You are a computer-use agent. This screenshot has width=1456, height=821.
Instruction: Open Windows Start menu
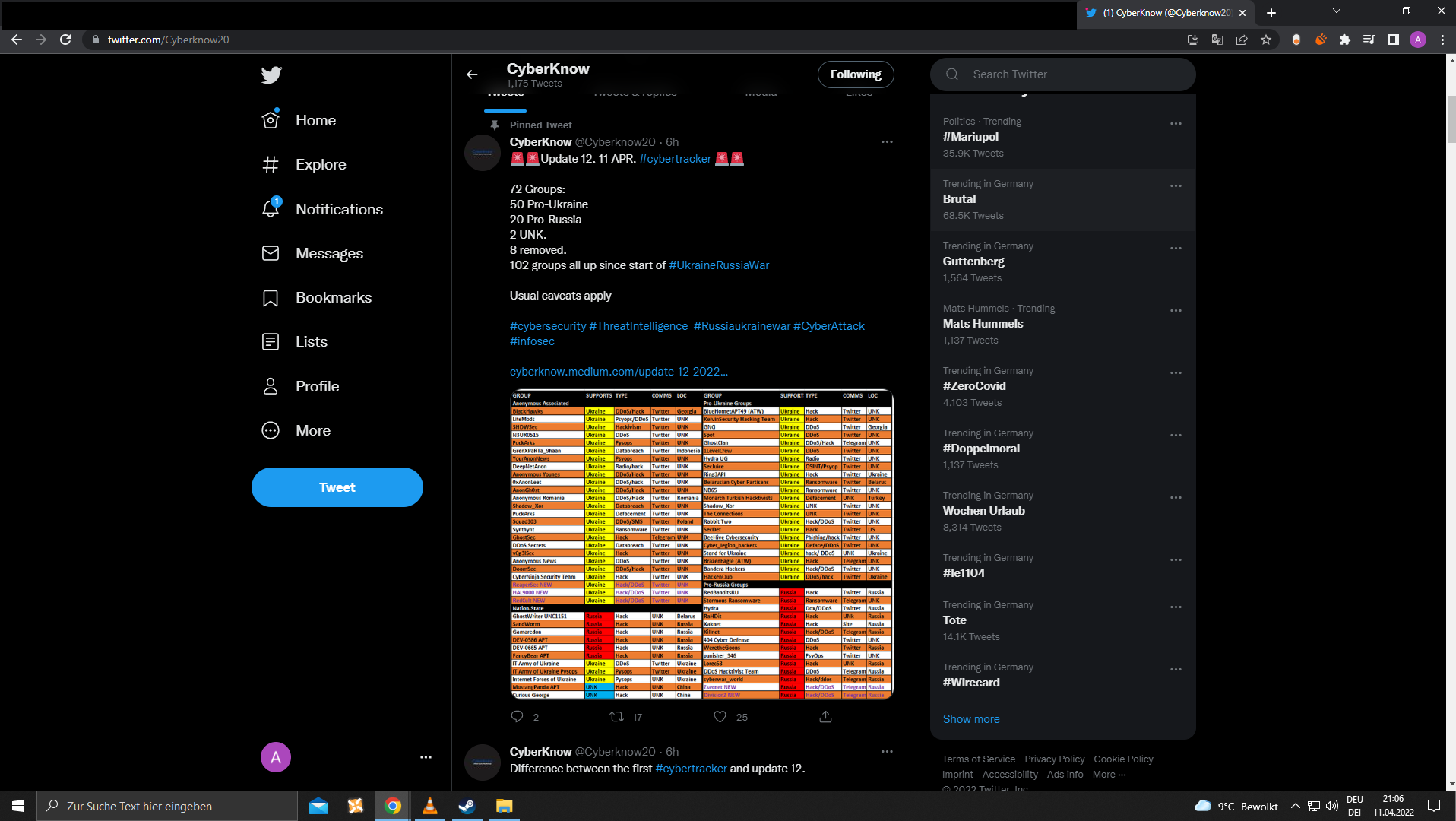18,806
